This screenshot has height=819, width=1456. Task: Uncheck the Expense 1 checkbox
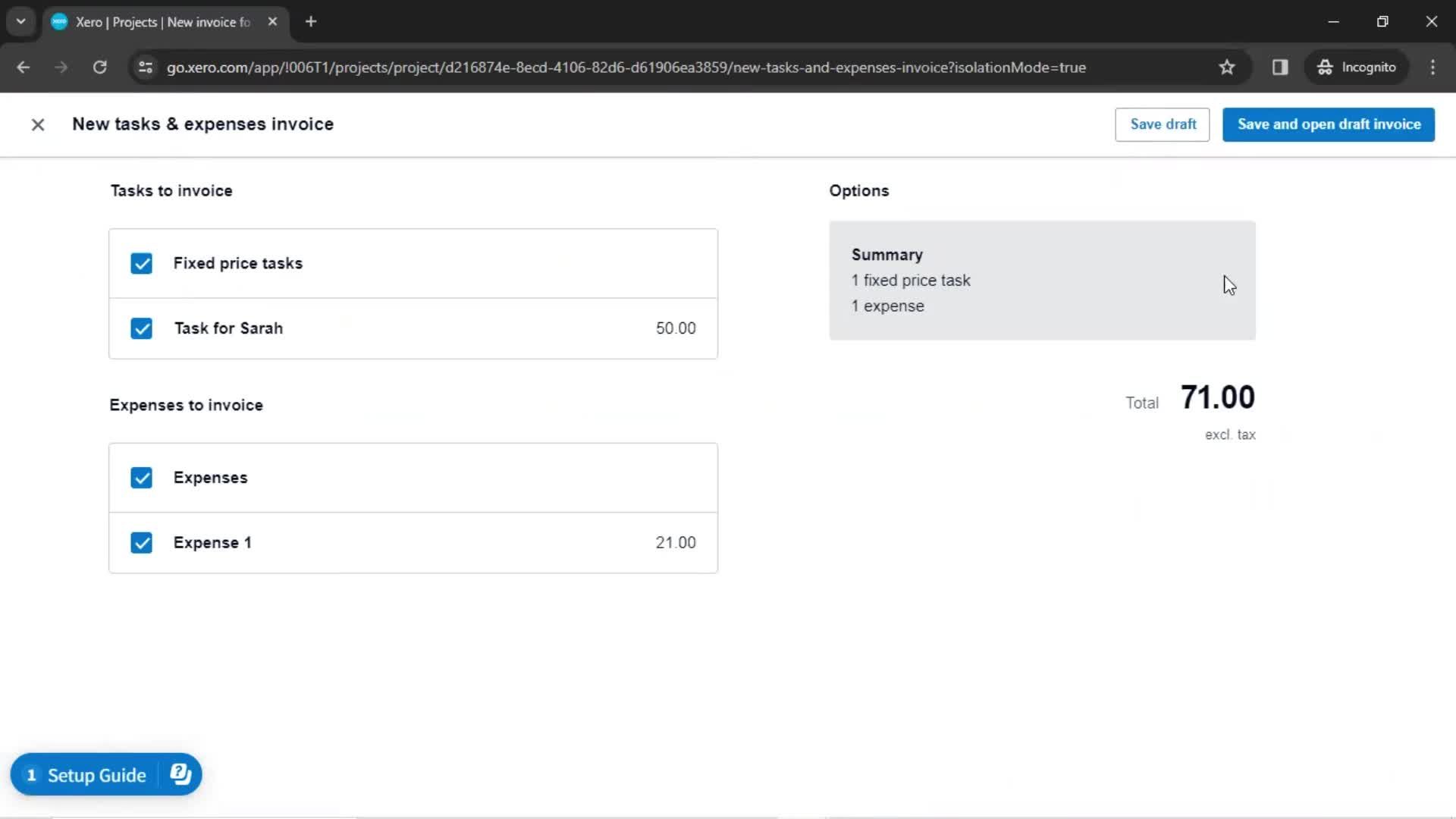(x=141, y=543)
